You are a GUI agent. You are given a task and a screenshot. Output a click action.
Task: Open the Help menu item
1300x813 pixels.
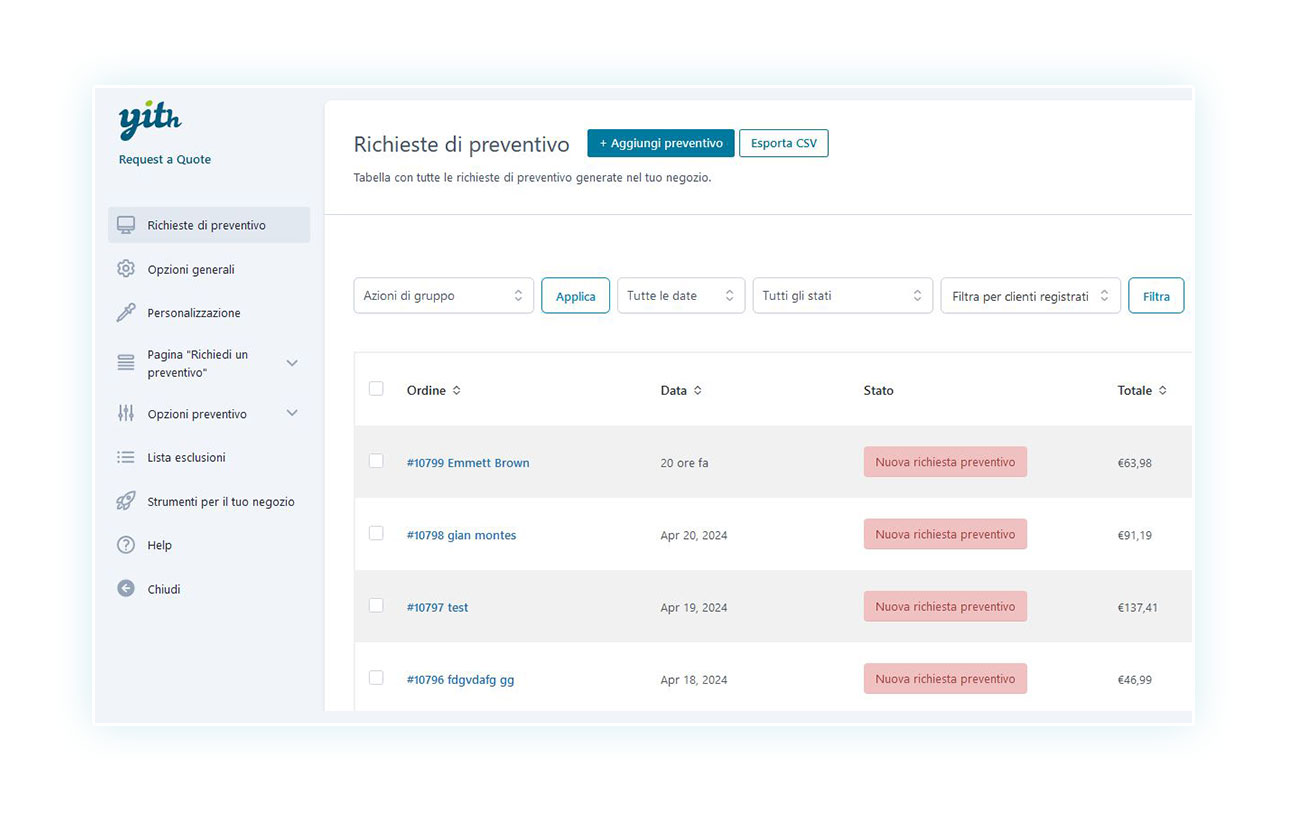coord(160,546)
